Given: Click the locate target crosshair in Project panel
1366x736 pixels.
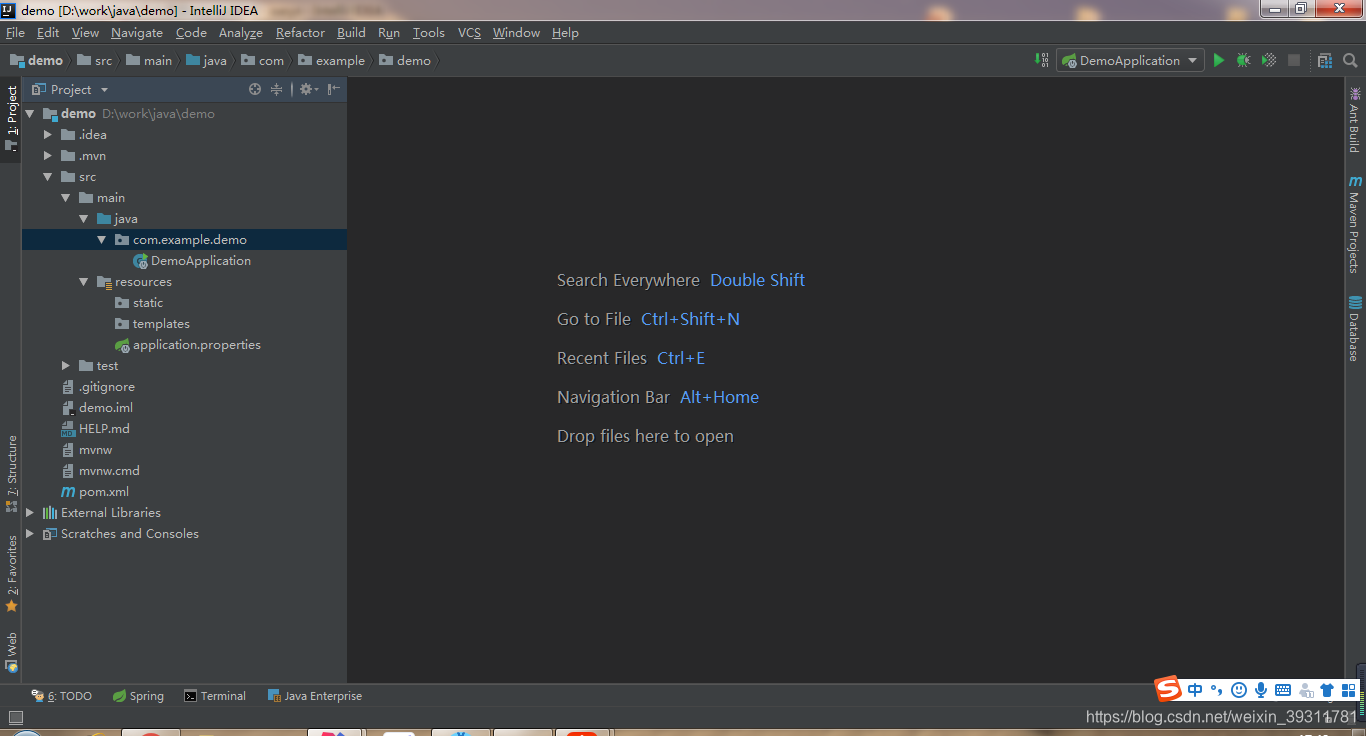Looking at the screenshot, I should click(255, 89).
